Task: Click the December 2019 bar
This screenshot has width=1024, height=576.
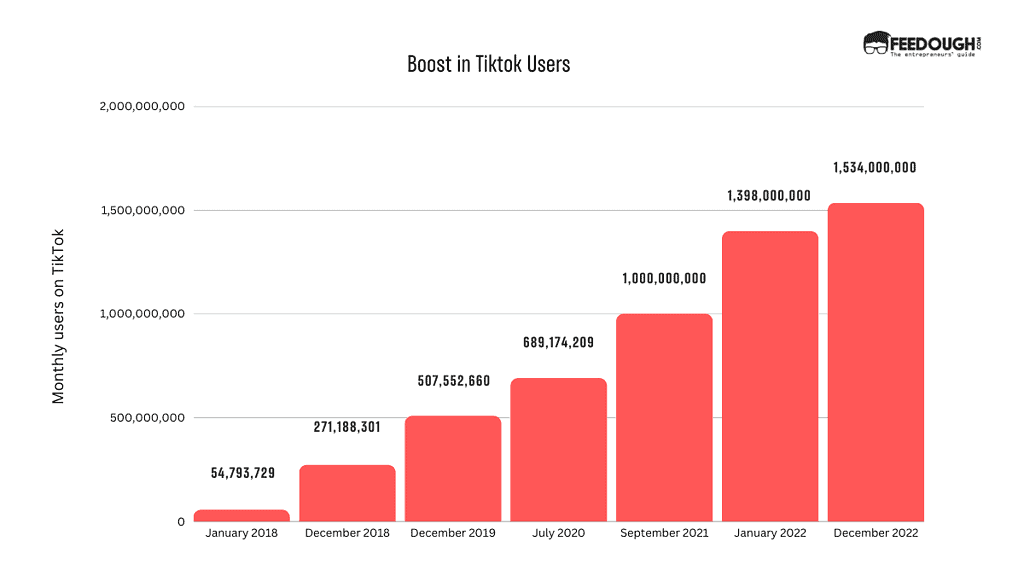Action: click(453, 468)
